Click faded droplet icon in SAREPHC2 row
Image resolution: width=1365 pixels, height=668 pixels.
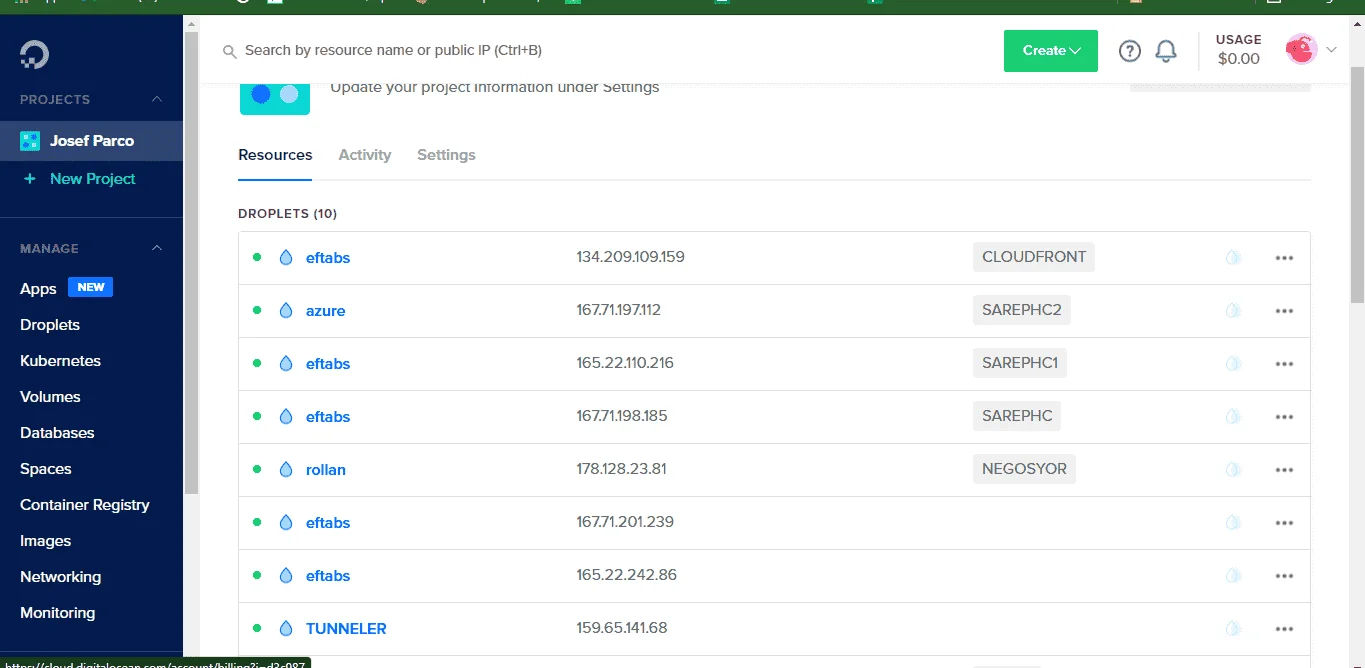click(1233, 311)
